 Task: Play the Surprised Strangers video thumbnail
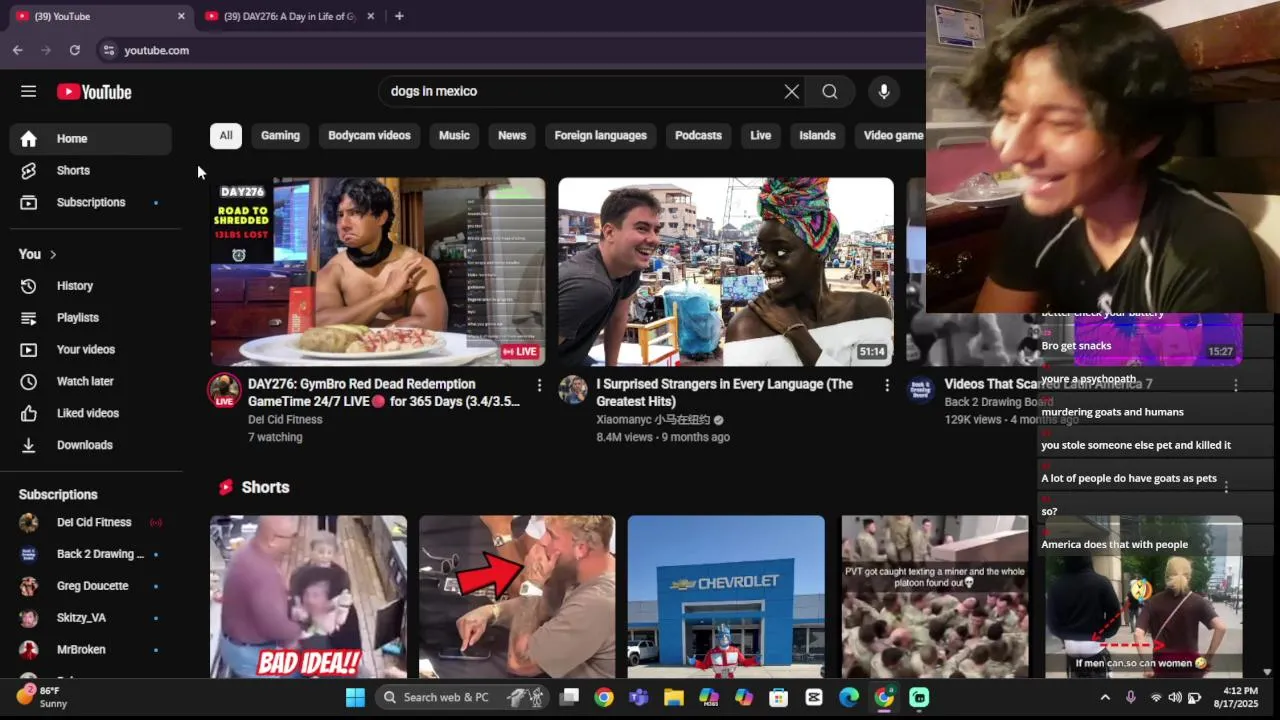[x=726, y=272]
